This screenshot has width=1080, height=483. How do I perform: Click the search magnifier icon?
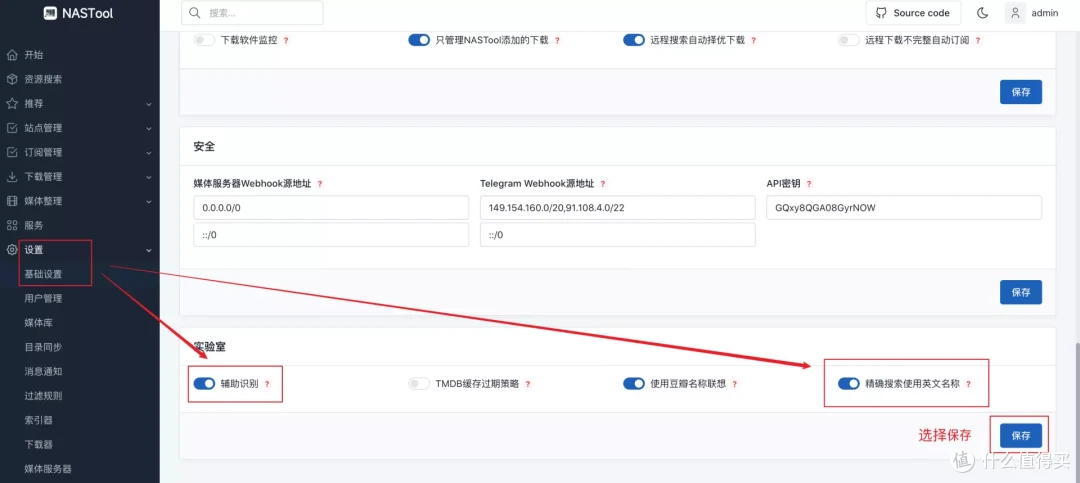(x=195, y=13)
